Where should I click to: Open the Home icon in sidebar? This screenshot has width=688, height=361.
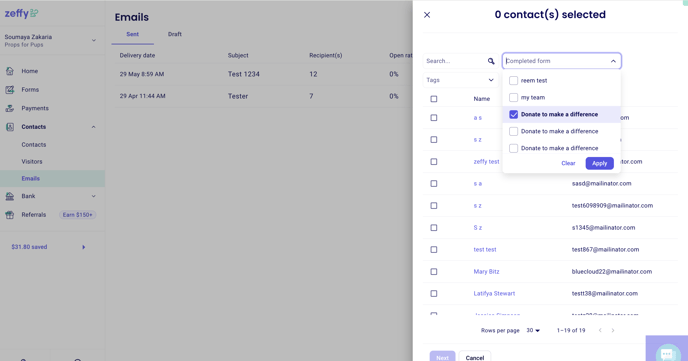point(10,71)
